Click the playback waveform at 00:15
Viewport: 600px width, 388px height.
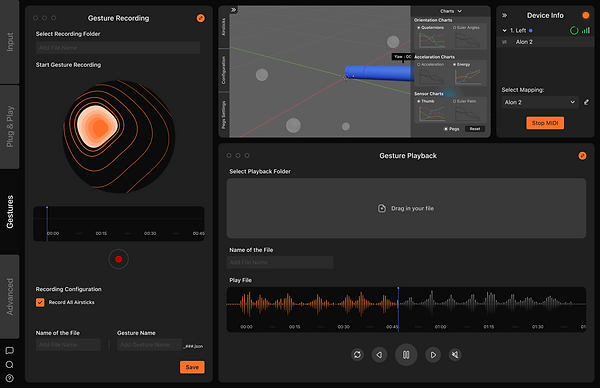(295, 327)
